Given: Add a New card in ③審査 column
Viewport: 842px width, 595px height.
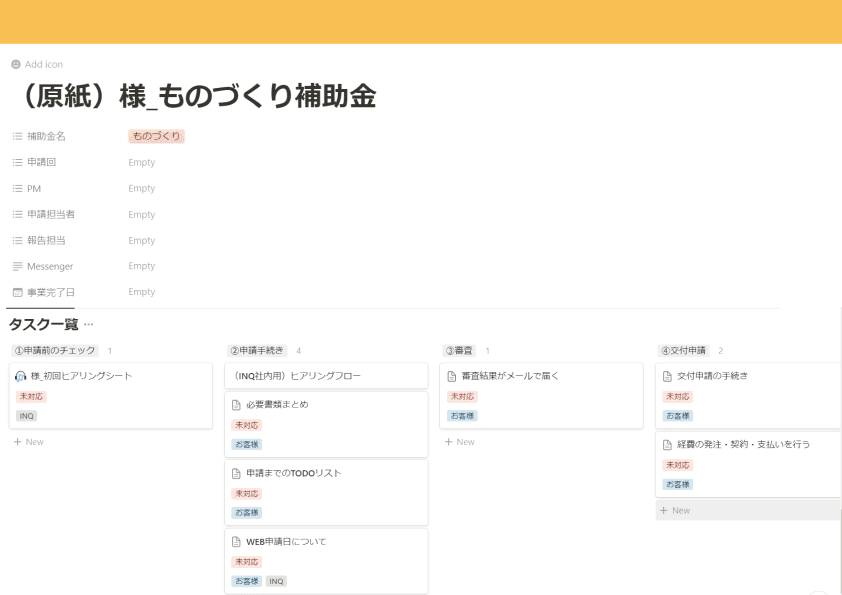Looking at the screenshot, I should (460, 442).
